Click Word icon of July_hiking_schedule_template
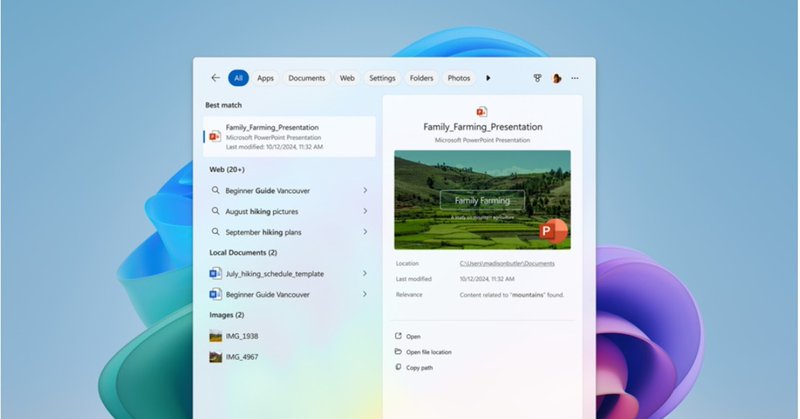This screenshot has height=419, width=800. pyautogui.click(x=215, y=274)
